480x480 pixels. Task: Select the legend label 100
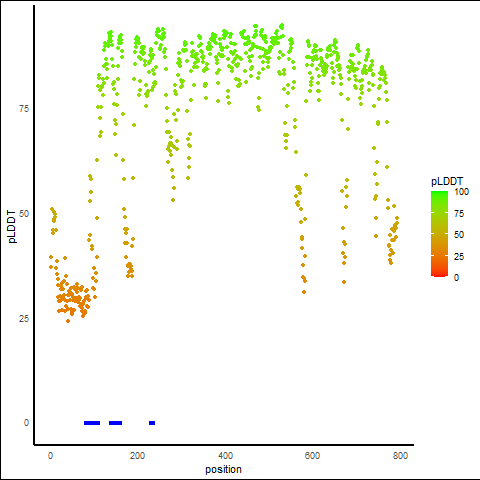point(461,192)
